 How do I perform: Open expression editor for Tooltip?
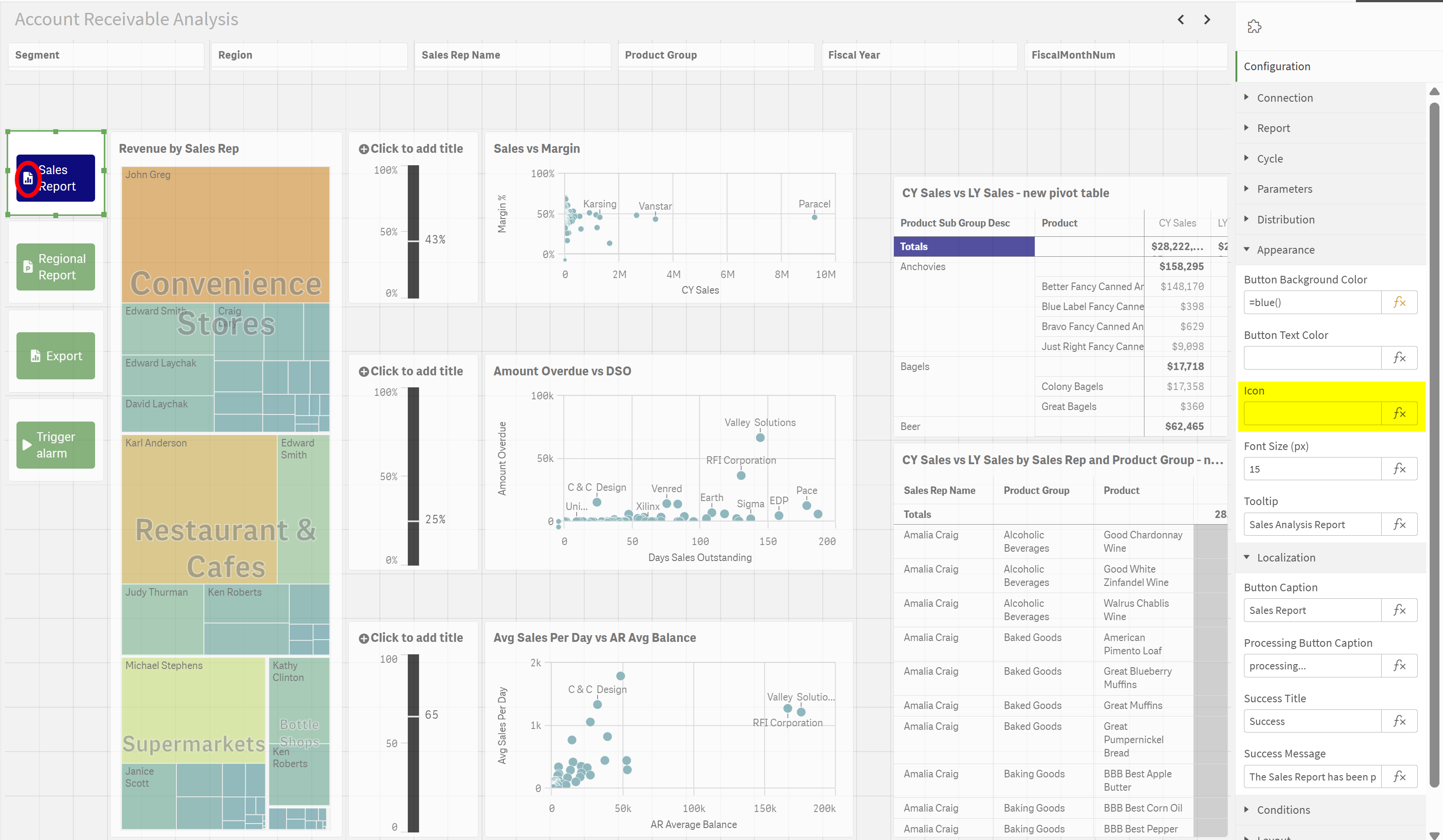point(1399,525)
